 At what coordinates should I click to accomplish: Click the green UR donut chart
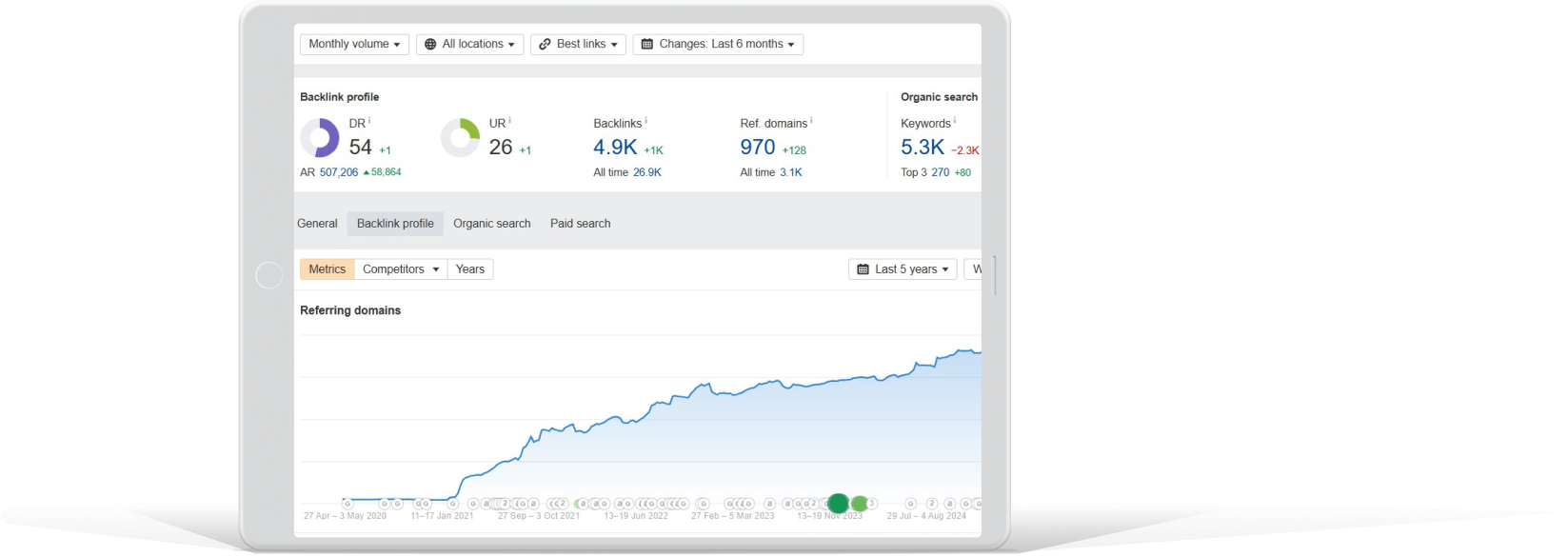tap(460, 138)
